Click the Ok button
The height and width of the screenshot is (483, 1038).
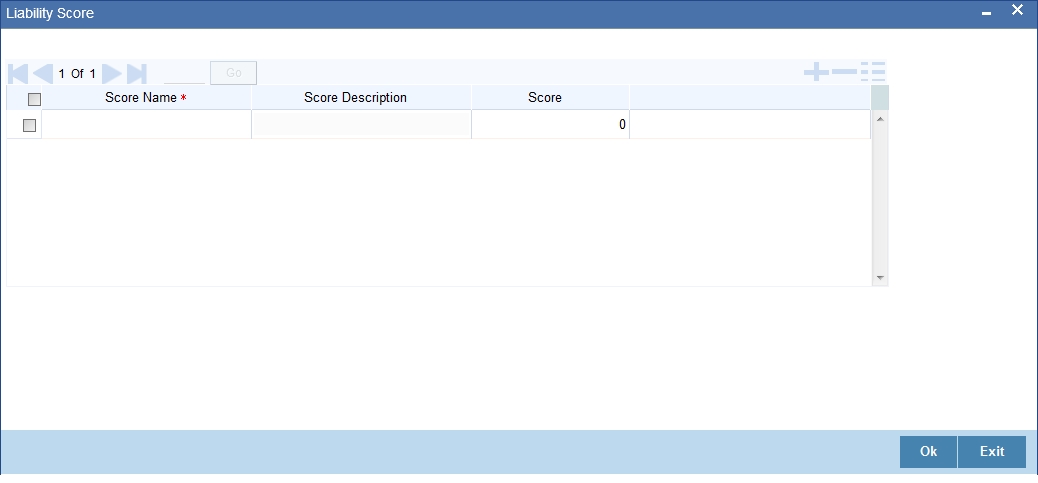928,451
